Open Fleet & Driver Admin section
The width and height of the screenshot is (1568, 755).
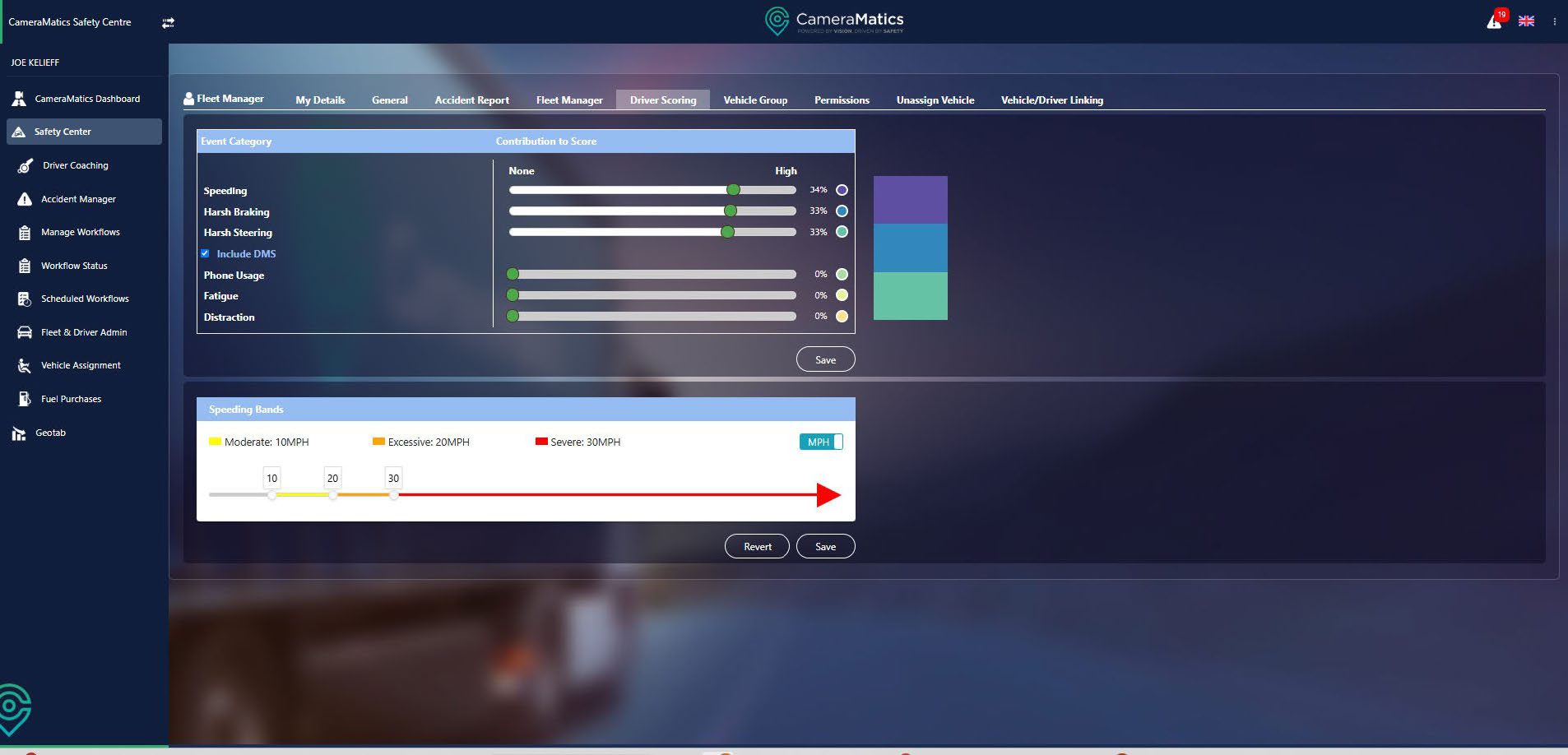click(84, 332)
